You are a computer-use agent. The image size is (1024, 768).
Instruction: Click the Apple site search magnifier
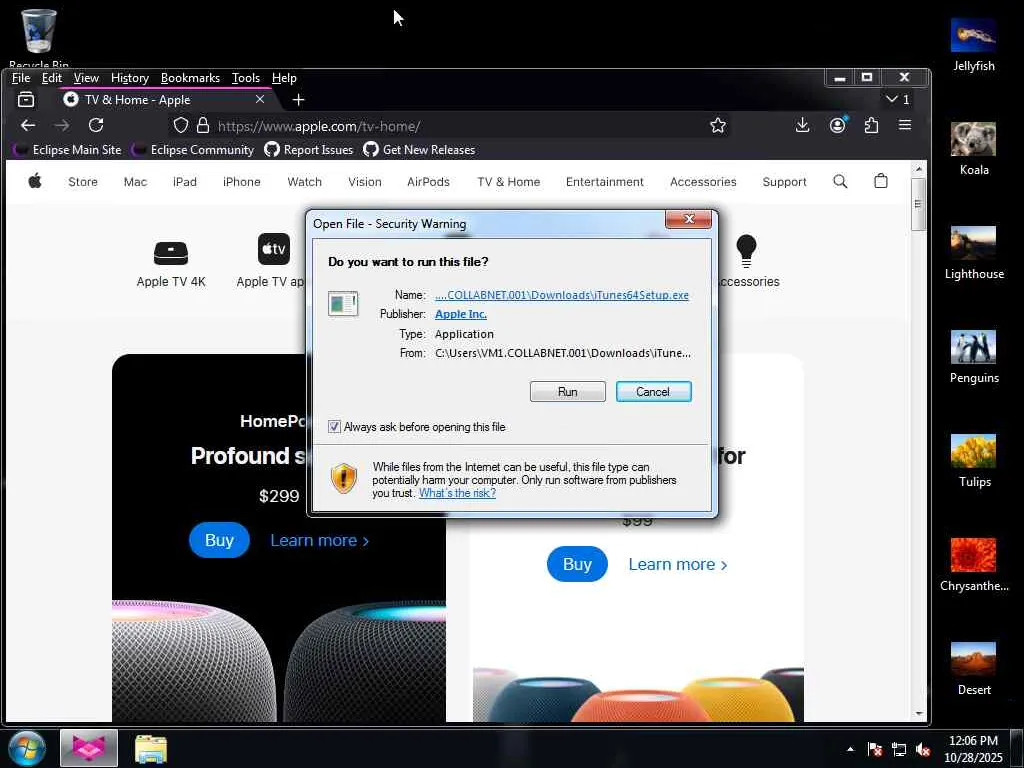(840, 182)
